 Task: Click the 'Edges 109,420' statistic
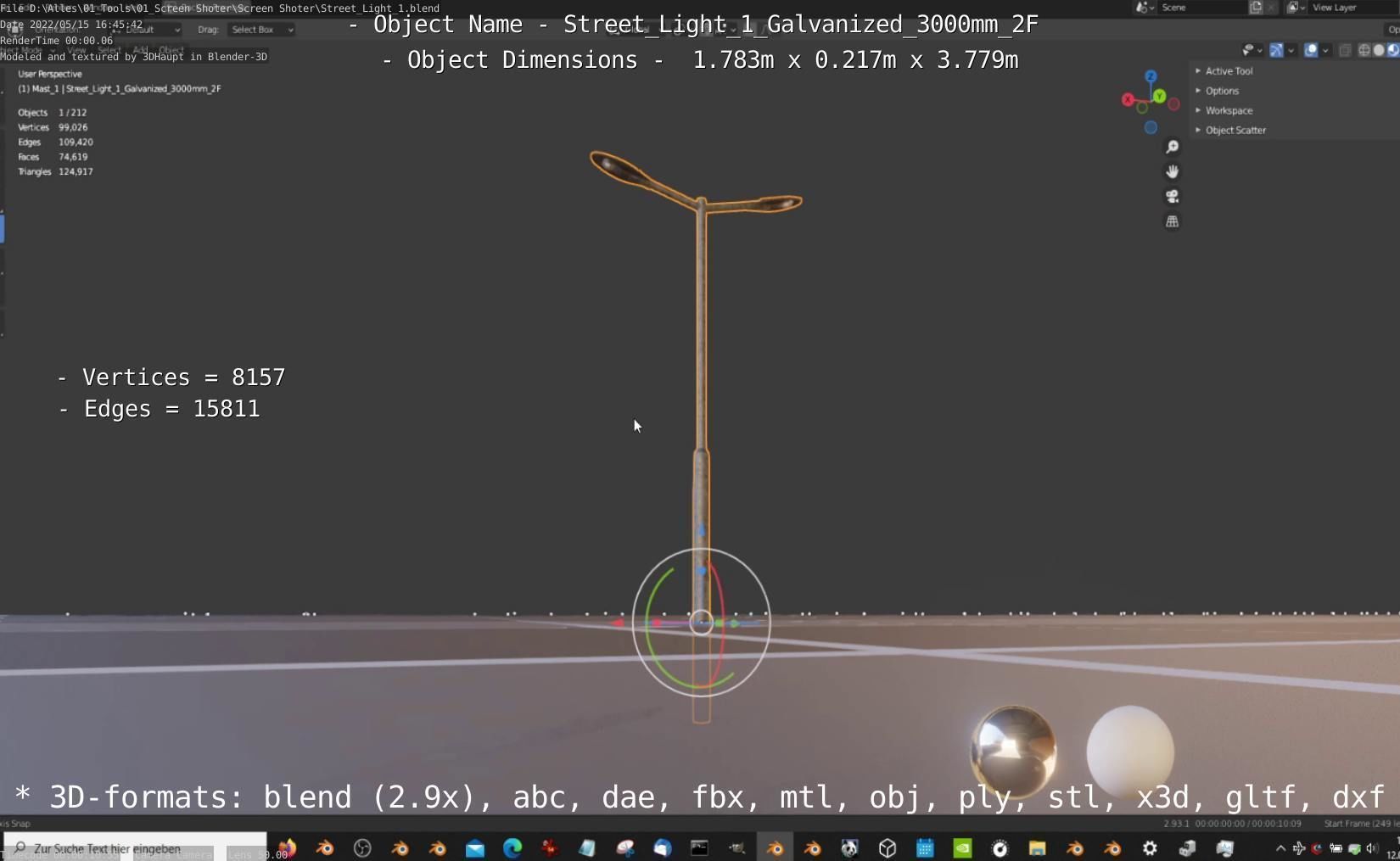[55, 143]
